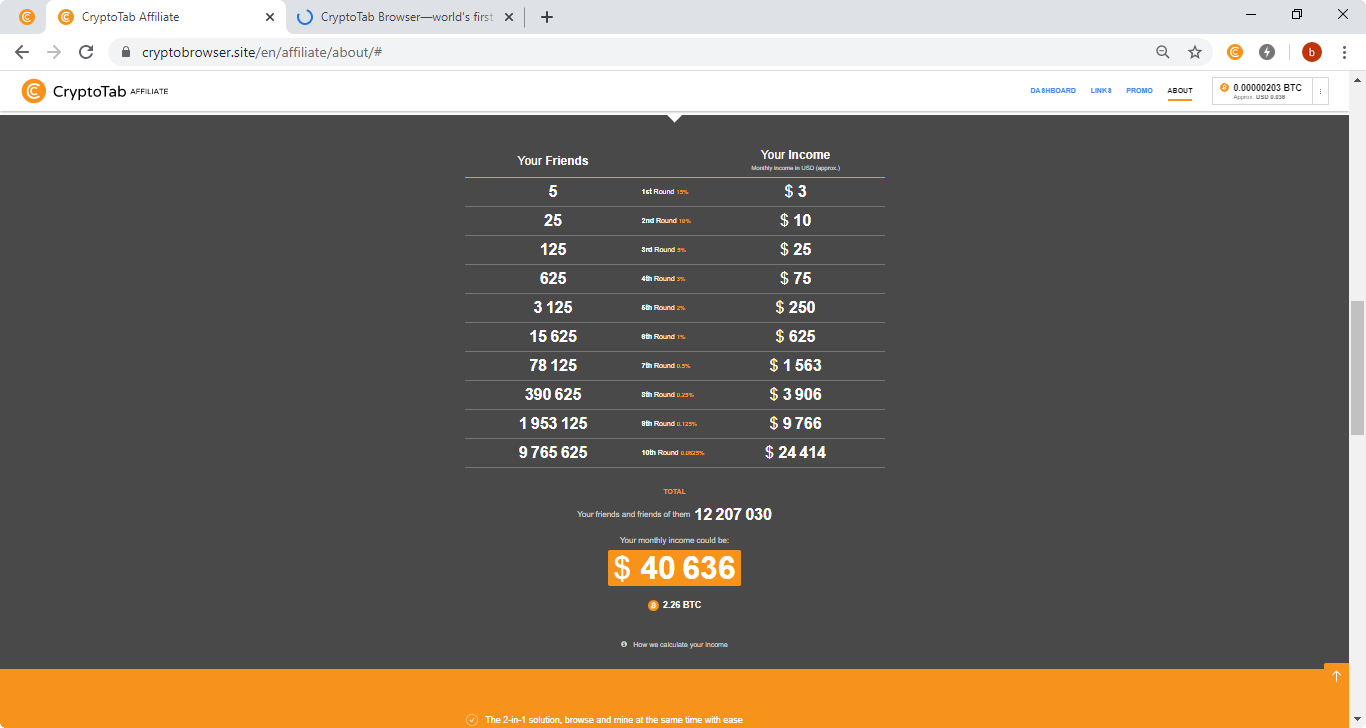This screenshot has width=1366, height=728.
Task: Click the '3 125' friends cell
Action: (x=553, y=308)
